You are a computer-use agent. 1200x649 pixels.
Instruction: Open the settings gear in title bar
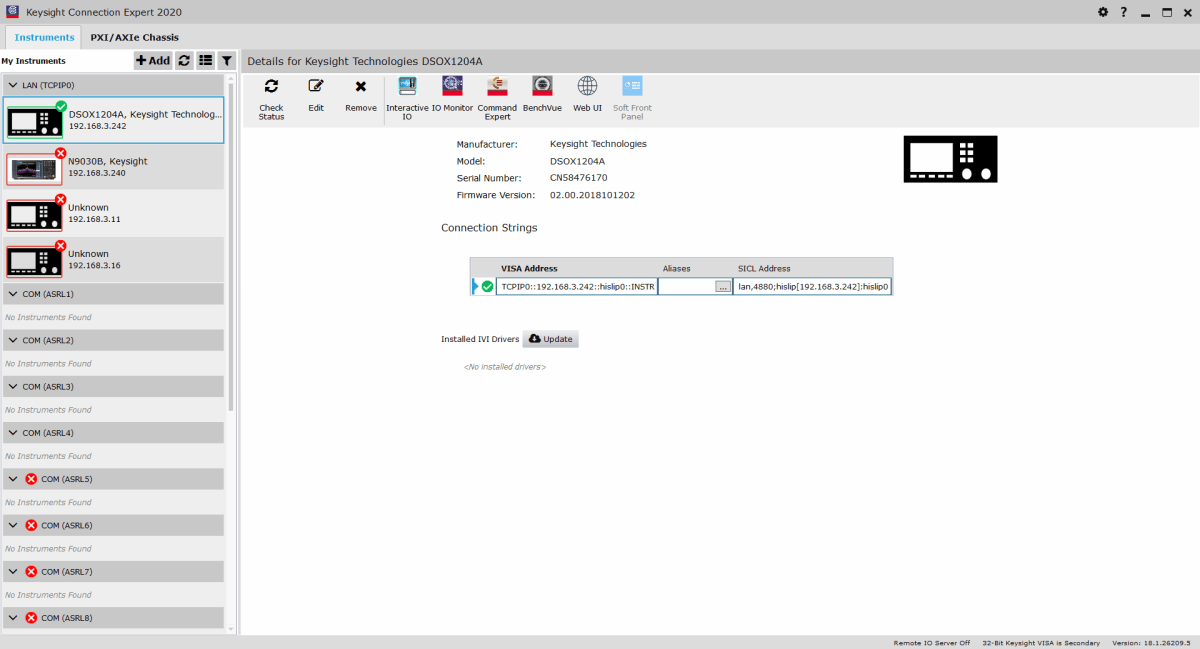(x=1103, y=12)
